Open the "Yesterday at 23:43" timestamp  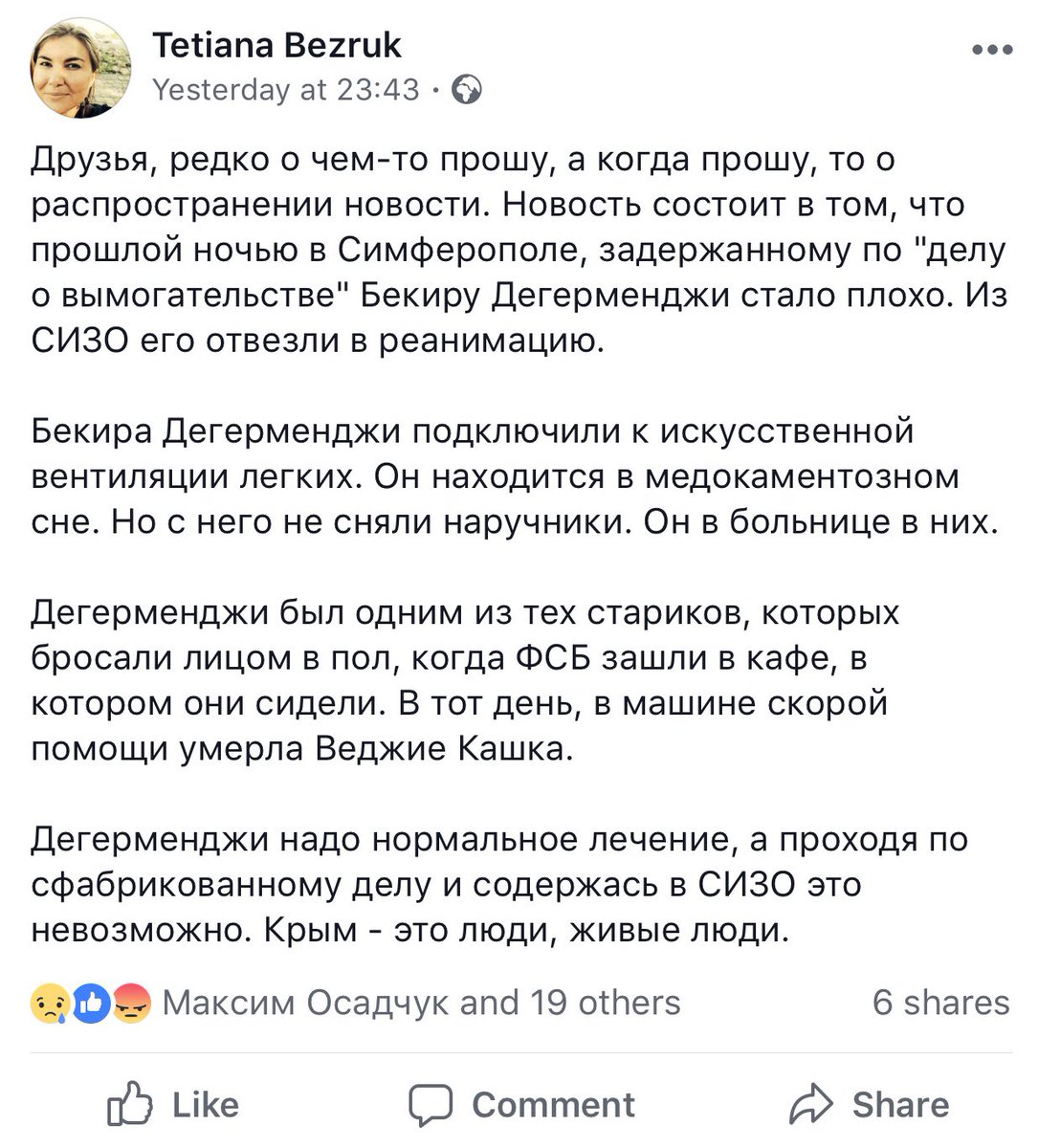[285, 90]
